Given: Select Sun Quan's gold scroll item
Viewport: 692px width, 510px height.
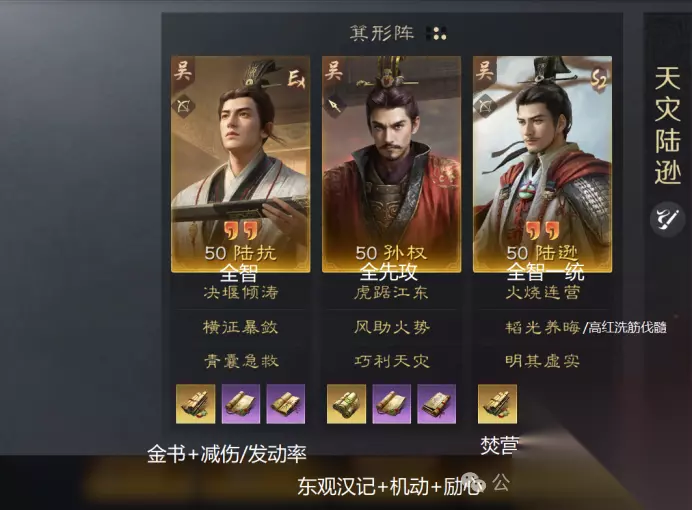Looking at the screenshot, I should [x=346, y=404].
